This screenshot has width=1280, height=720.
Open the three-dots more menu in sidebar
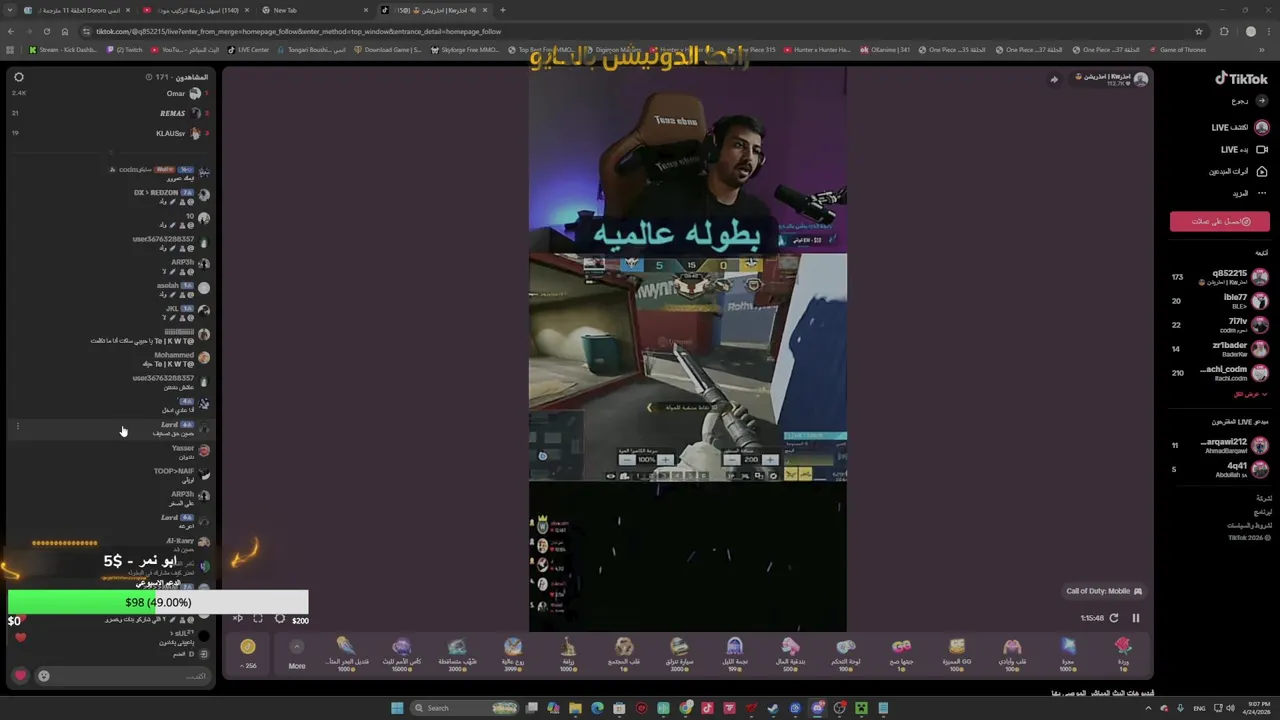(1262, 193)
